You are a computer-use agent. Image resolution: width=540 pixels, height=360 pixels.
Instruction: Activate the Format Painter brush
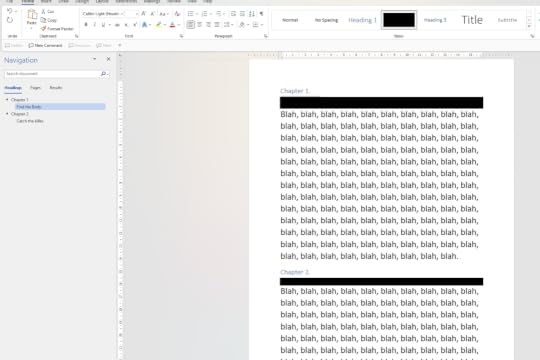(43, 29)
